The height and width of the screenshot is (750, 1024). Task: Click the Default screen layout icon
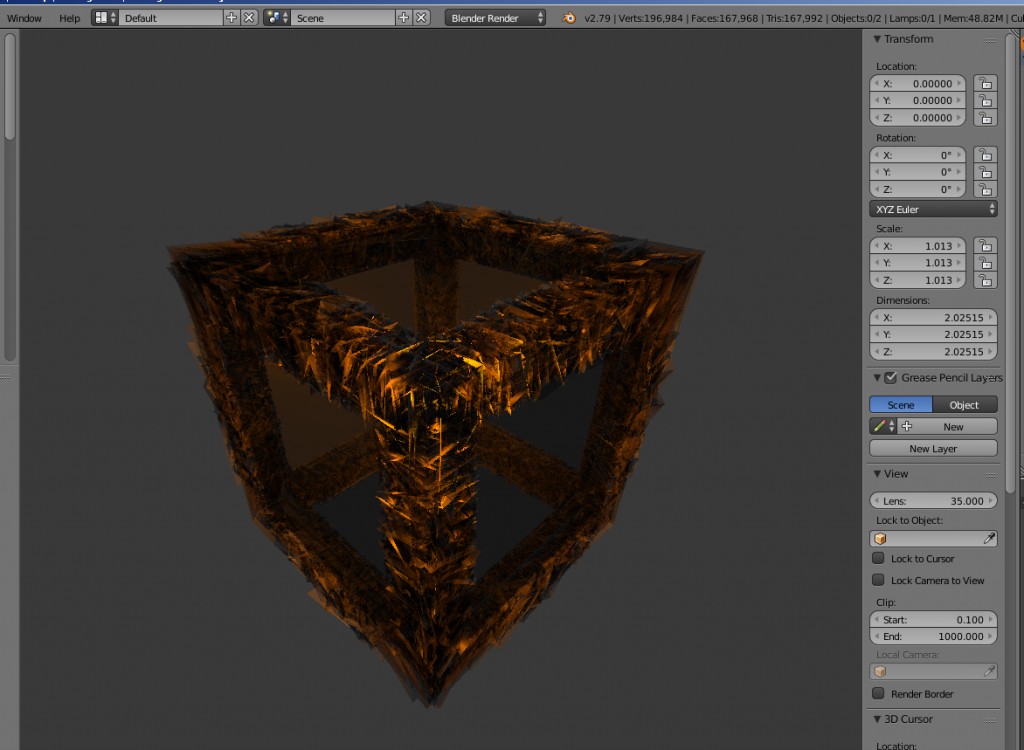(x=103, y=17)
